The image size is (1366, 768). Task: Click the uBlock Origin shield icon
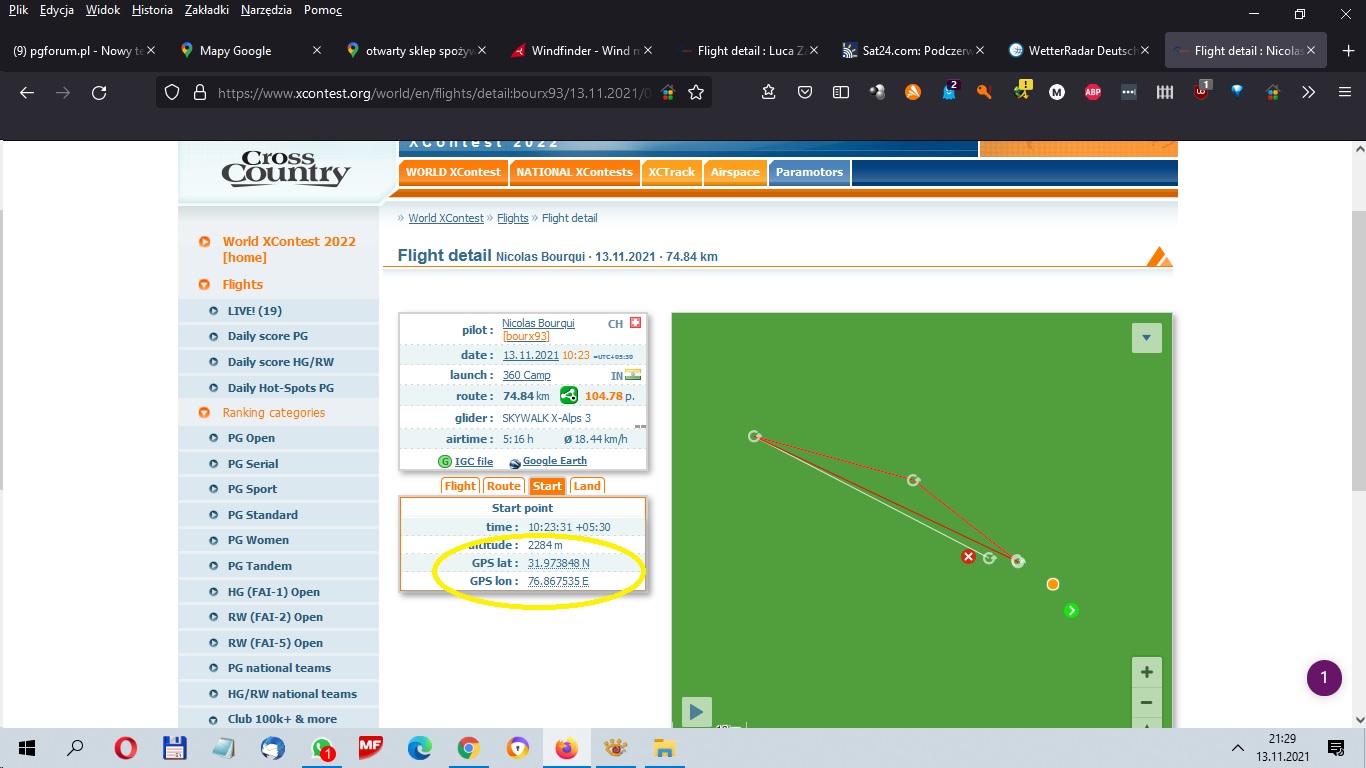pyautogui.click(x=1201, y=92)
